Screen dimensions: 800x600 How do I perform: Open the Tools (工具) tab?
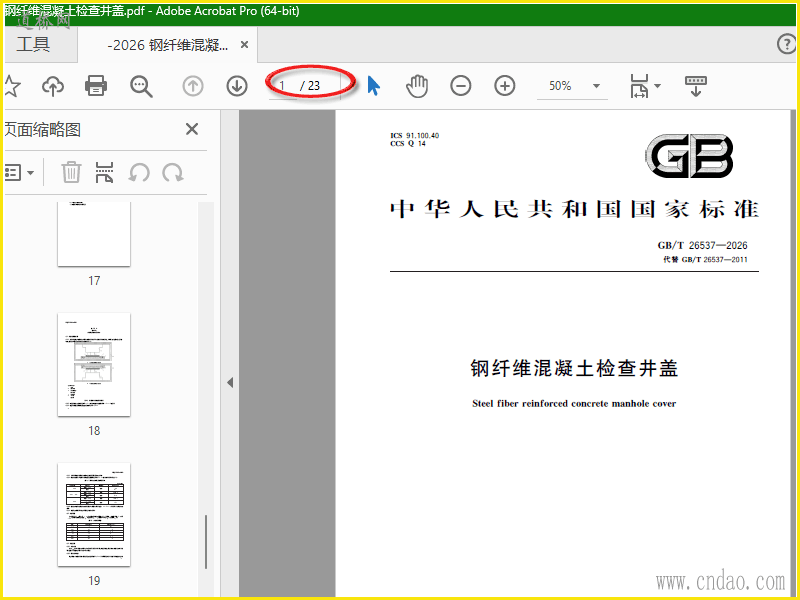coord(34,44)
